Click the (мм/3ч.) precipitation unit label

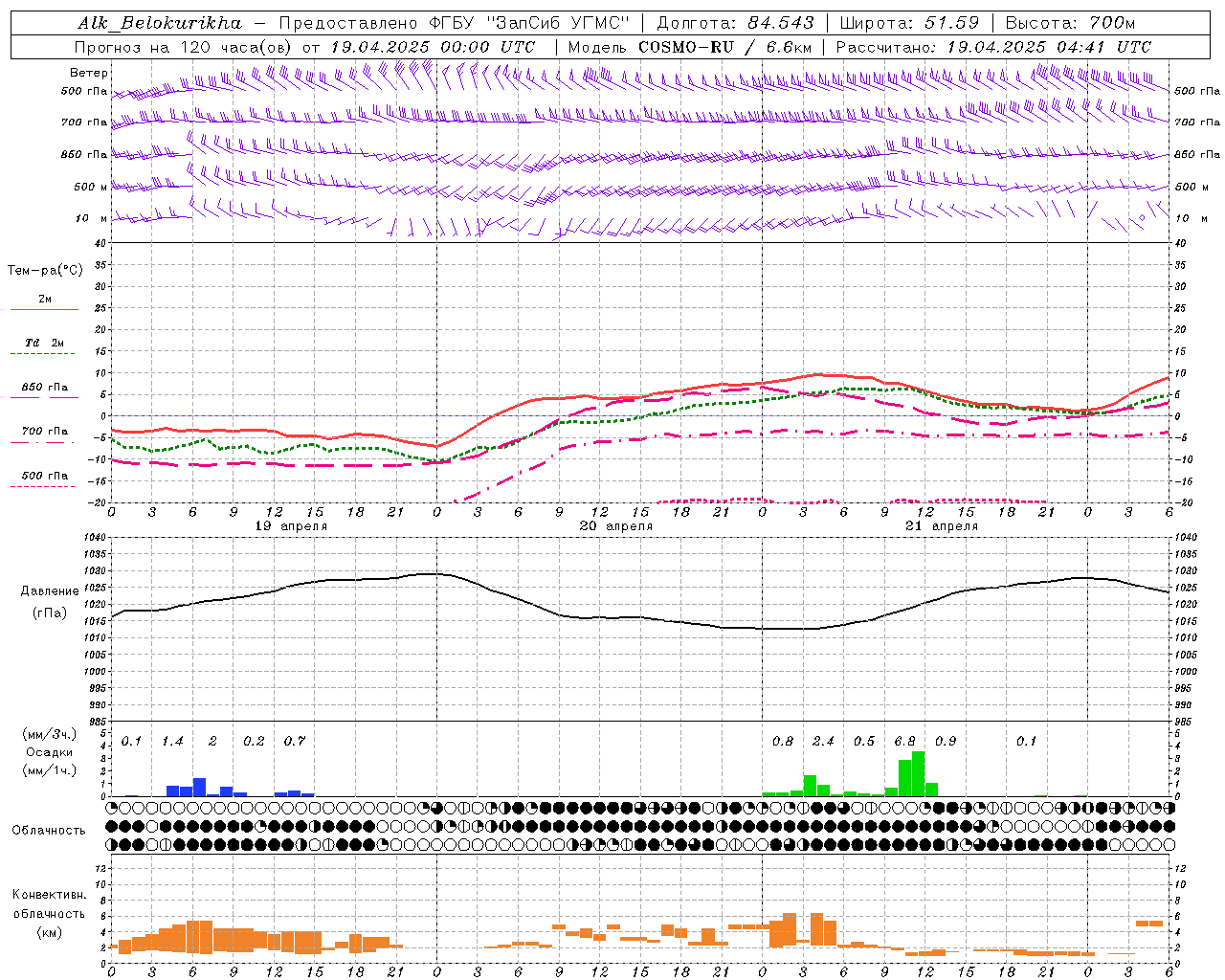(x=49, y=734)
